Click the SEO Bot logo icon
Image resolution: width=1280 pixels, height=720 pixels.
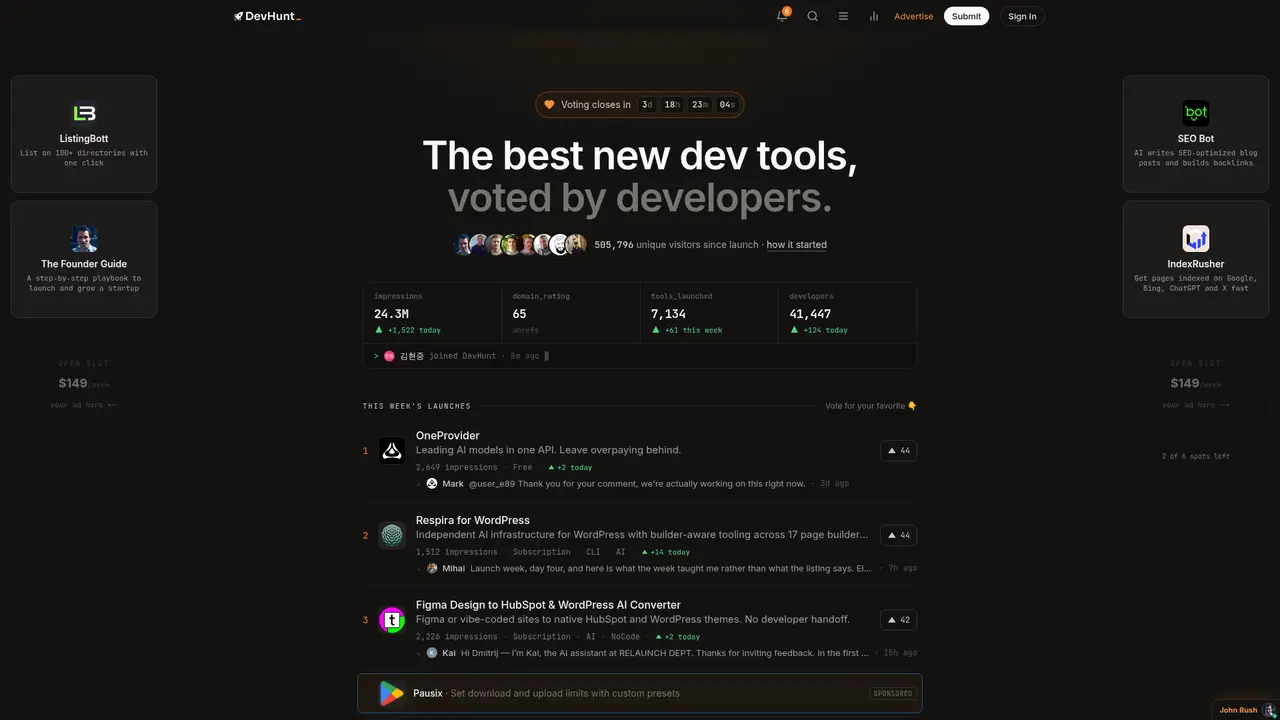point(1196,113)
